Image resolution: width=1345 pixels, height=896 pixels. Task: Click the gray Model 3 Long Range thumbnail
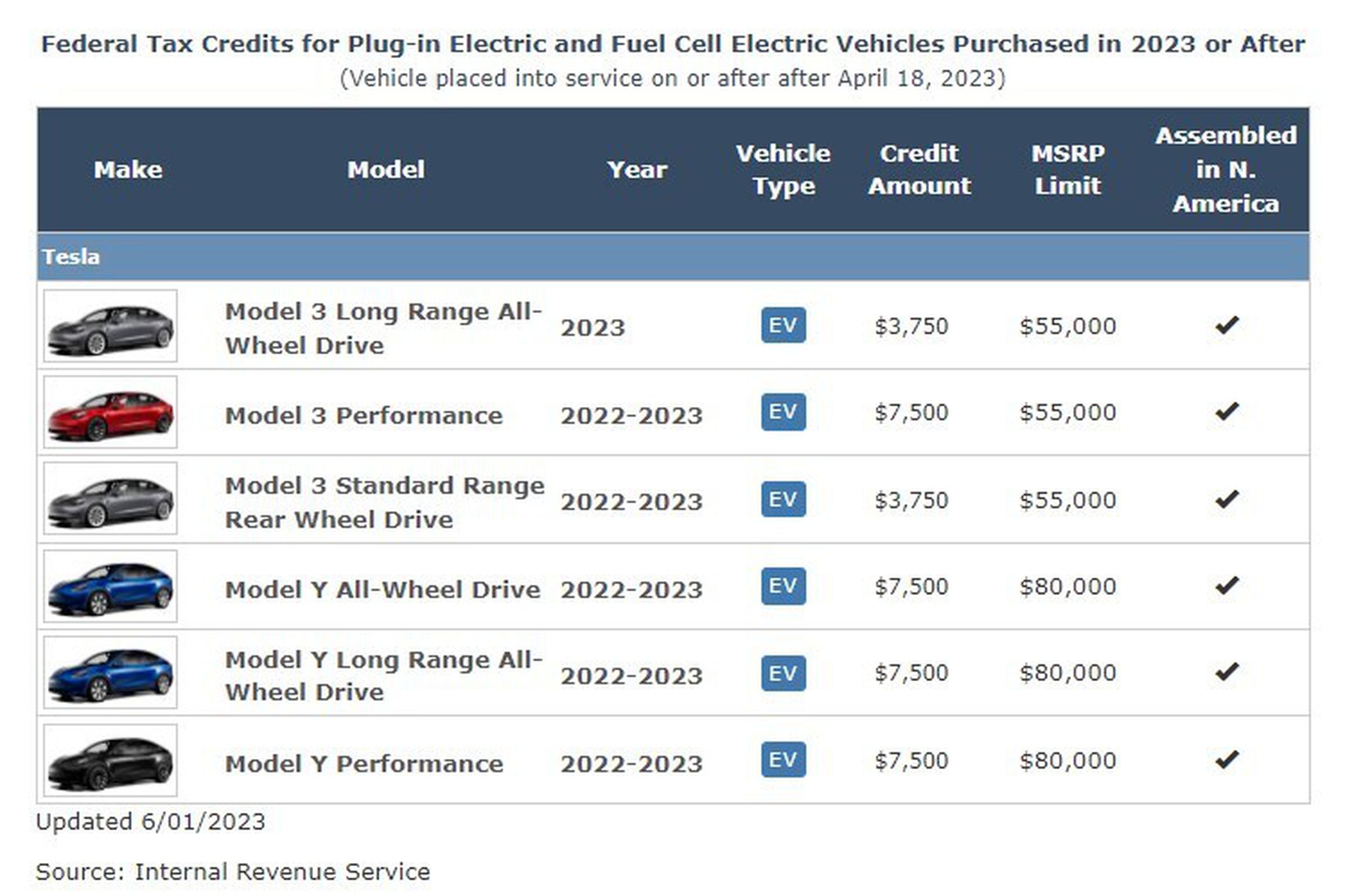[110, 326]
